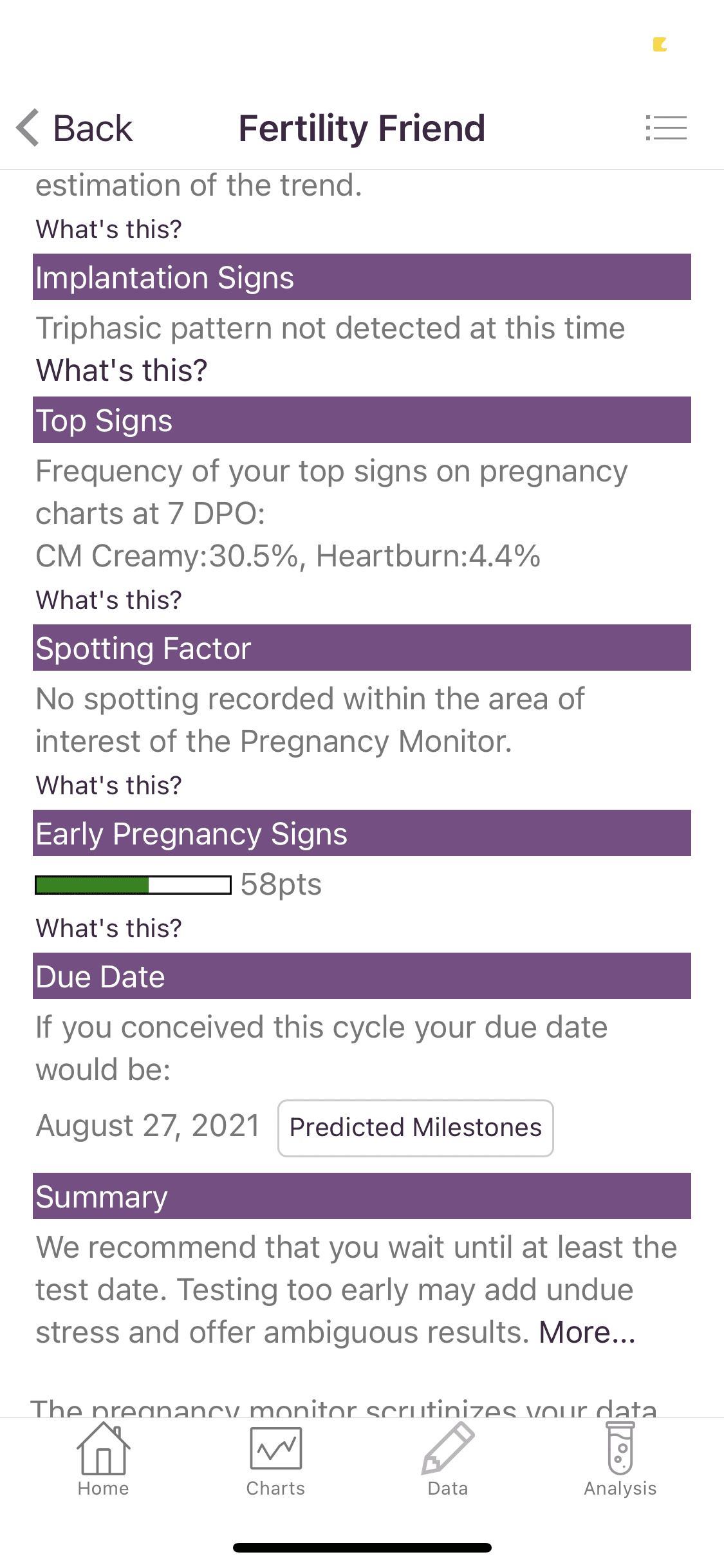
Task: Tap What's this under Top Signs
Action: coord(109,600)
